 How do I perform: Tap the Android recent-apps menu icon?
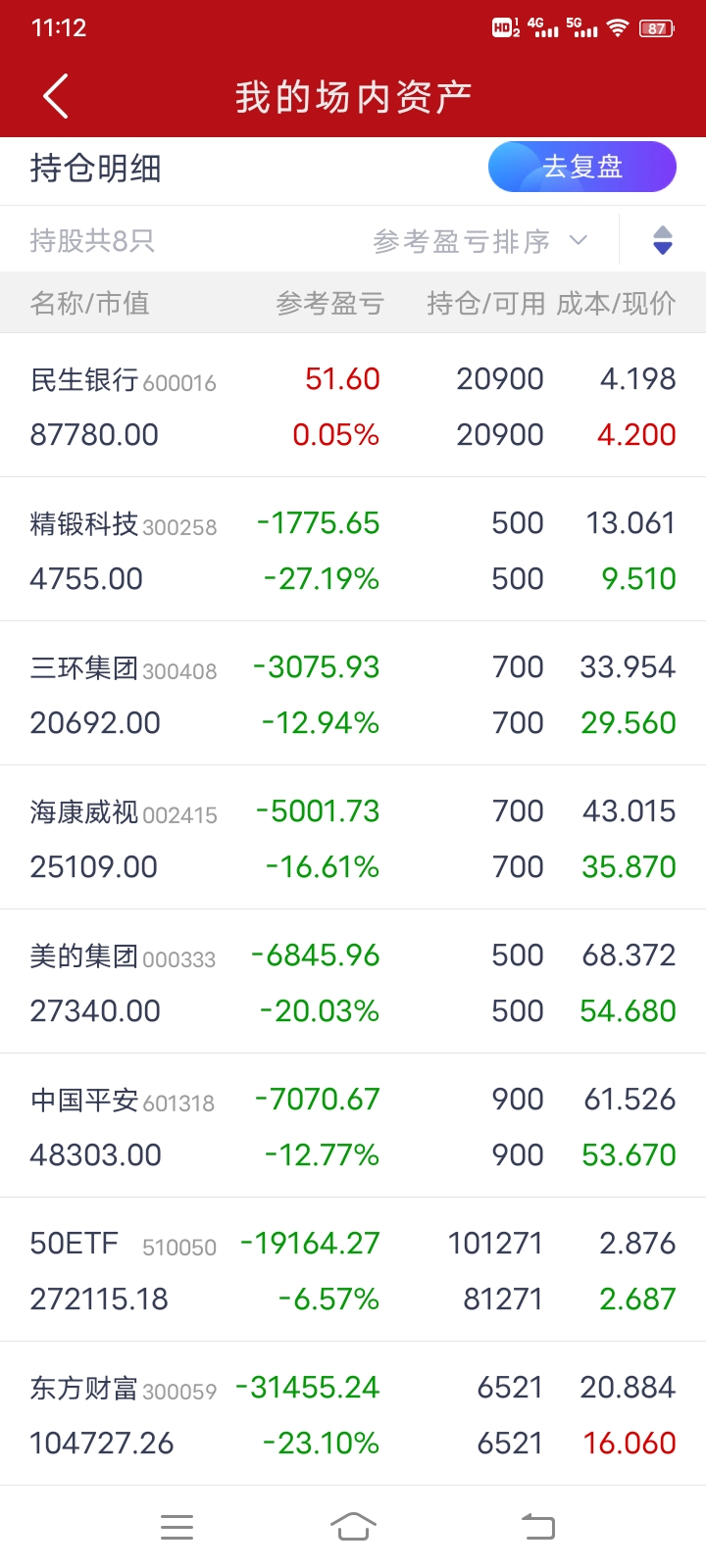[176, 1526]
